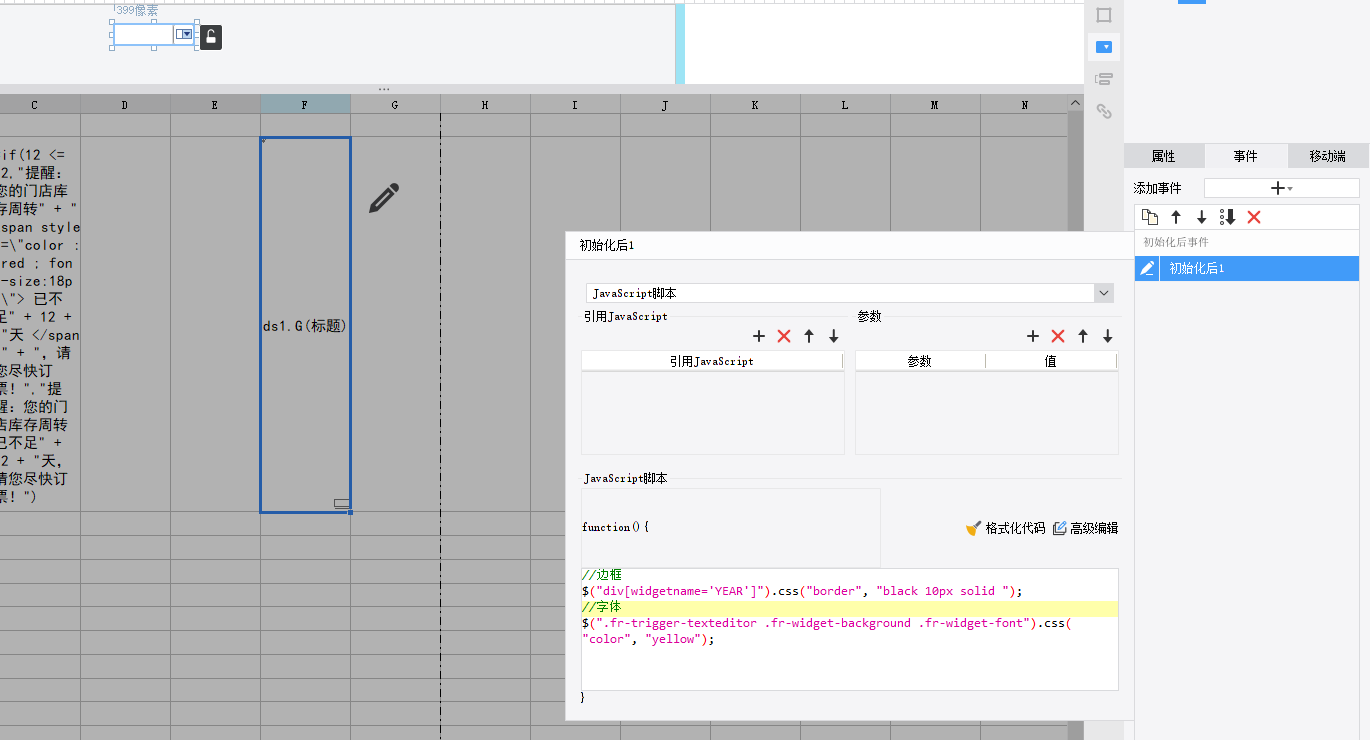Expand the collapsed pane via the ellipsis handle
The height and width of the screenshot is (740, 1370).
pyautogui.click(x=384, y=89)
